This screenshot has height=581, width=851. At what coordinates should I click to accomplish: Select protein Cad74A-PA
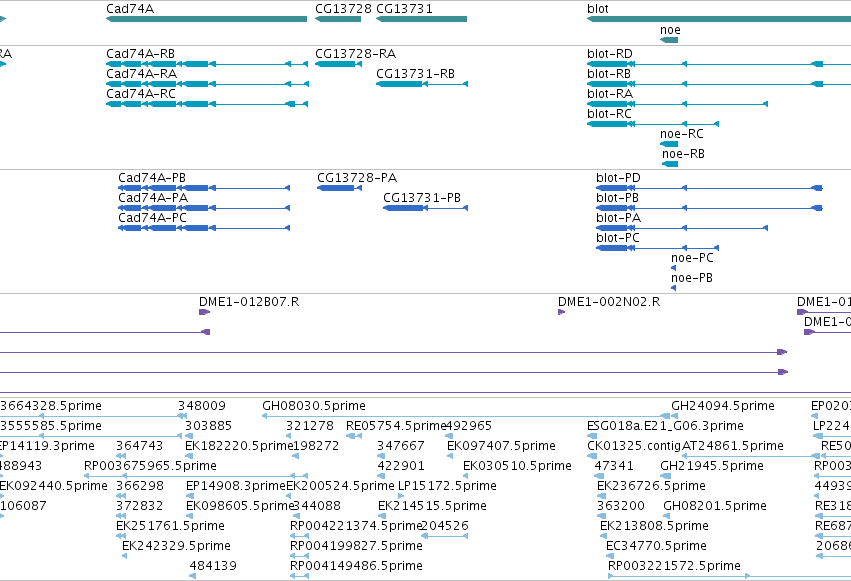pyautogui.click(x=153, y=198)
